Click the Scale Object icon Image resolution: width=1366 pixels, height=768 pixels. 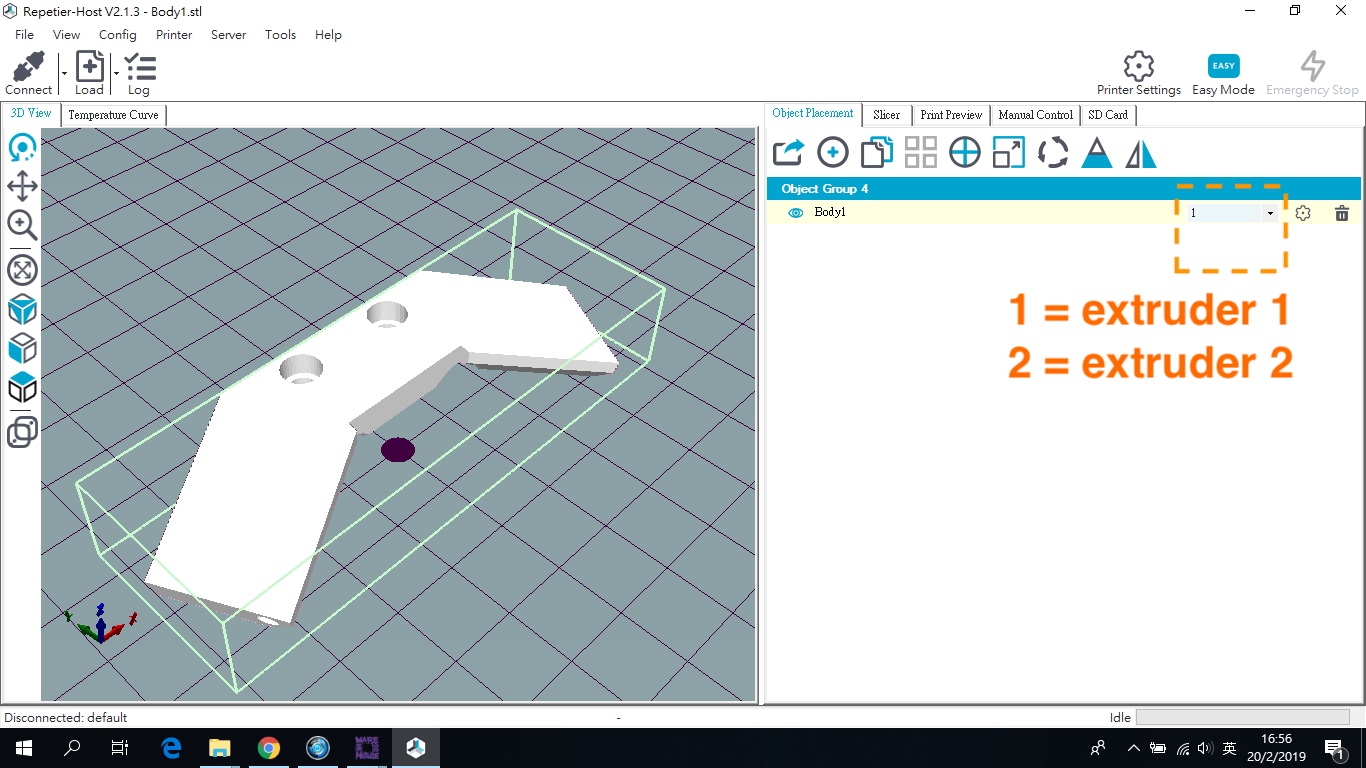click(1009, 152)
